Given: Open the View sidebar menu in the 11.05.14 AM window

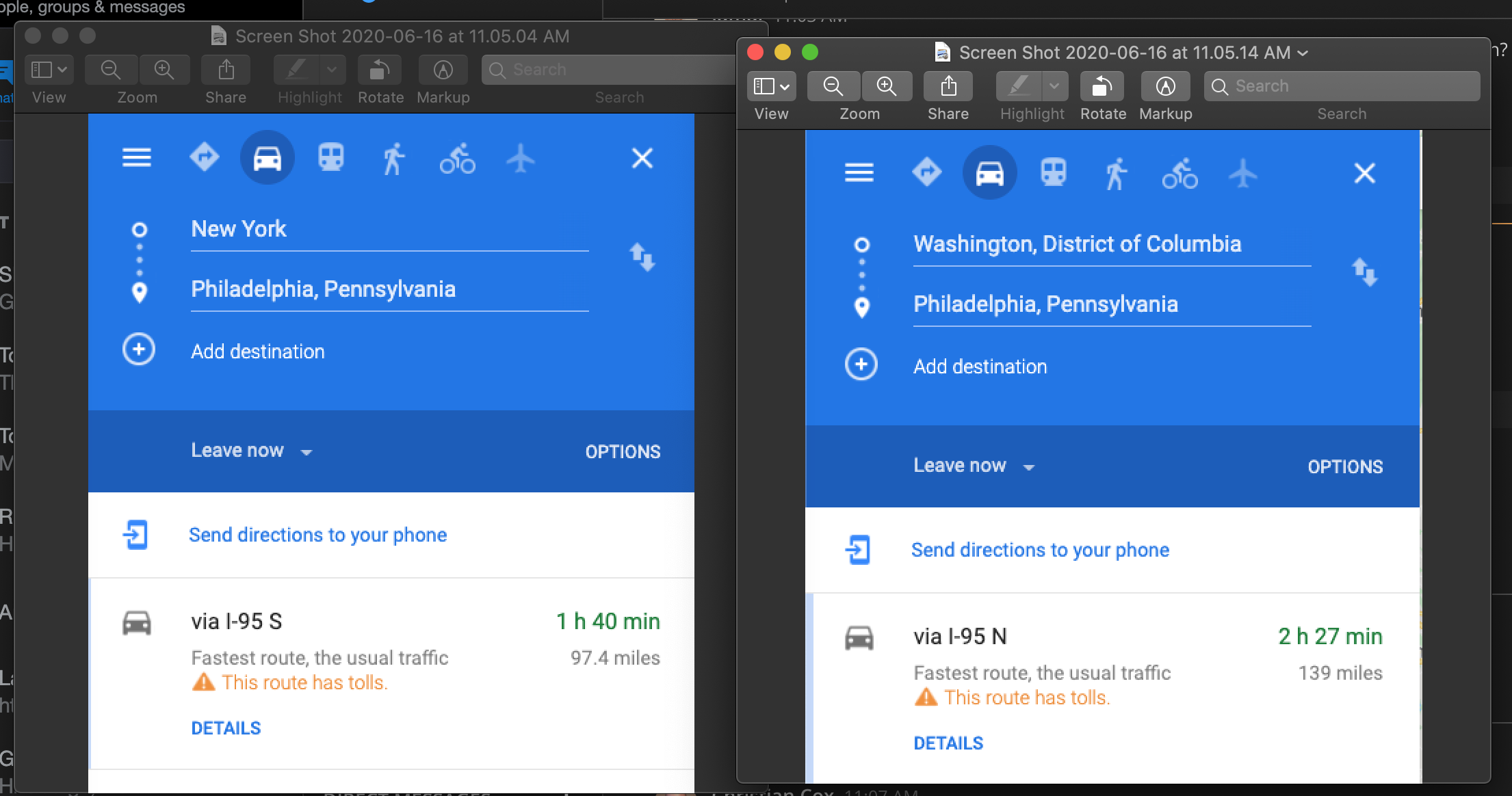Looking at the screenshot, I should 771,86.
